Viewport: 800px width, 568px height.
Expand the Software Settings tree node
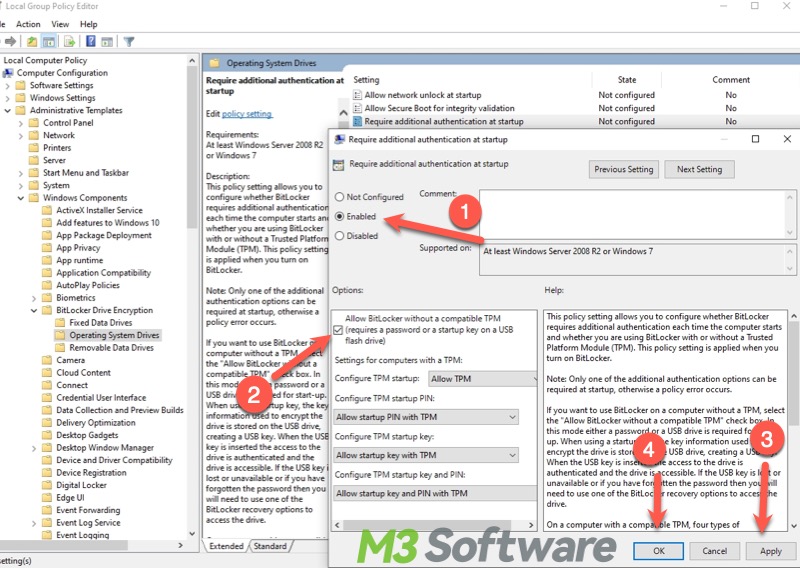(x=8, y=86)
